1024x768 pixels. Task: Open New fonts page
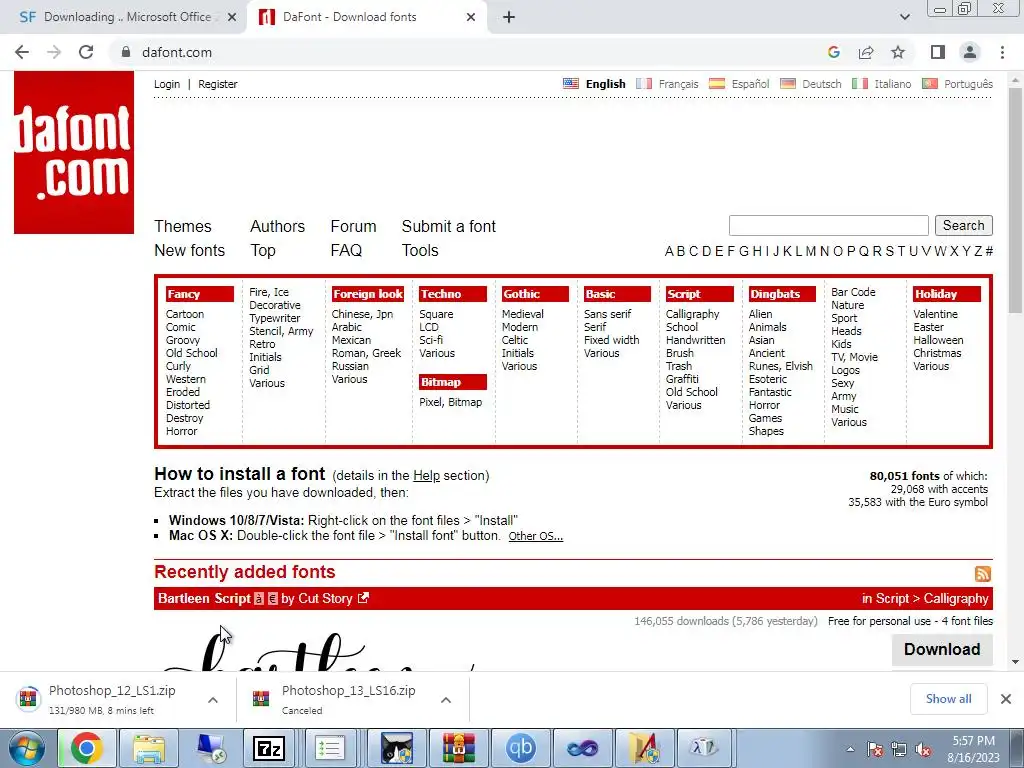tap(189, 250)
